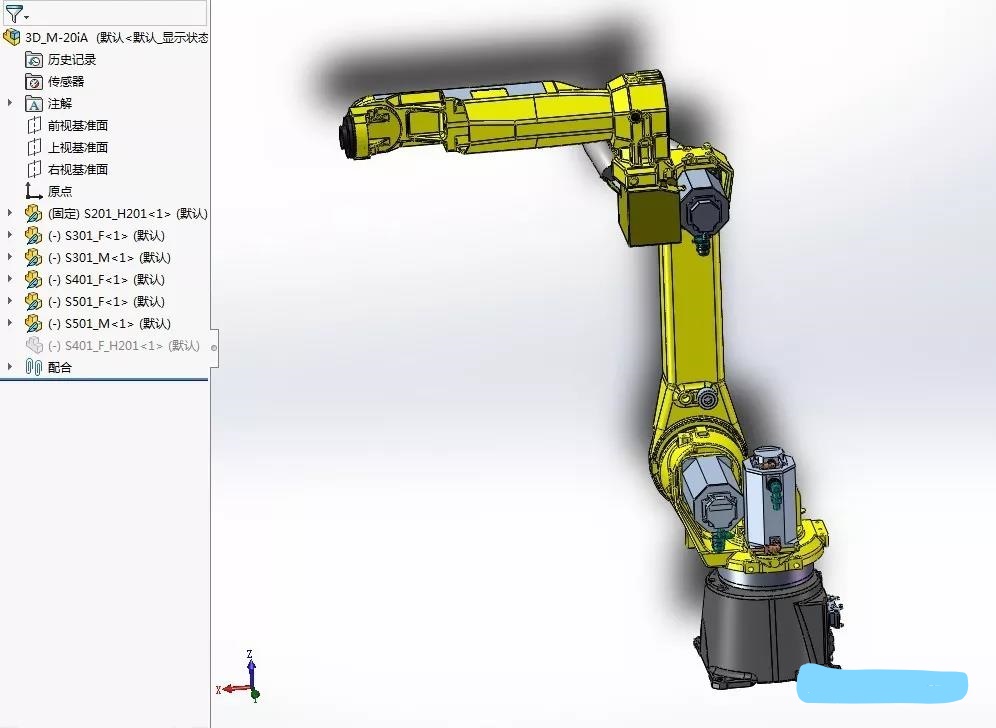Expand the S501_M component node
The width and height of the screenshot is (996, 728).
10,323
